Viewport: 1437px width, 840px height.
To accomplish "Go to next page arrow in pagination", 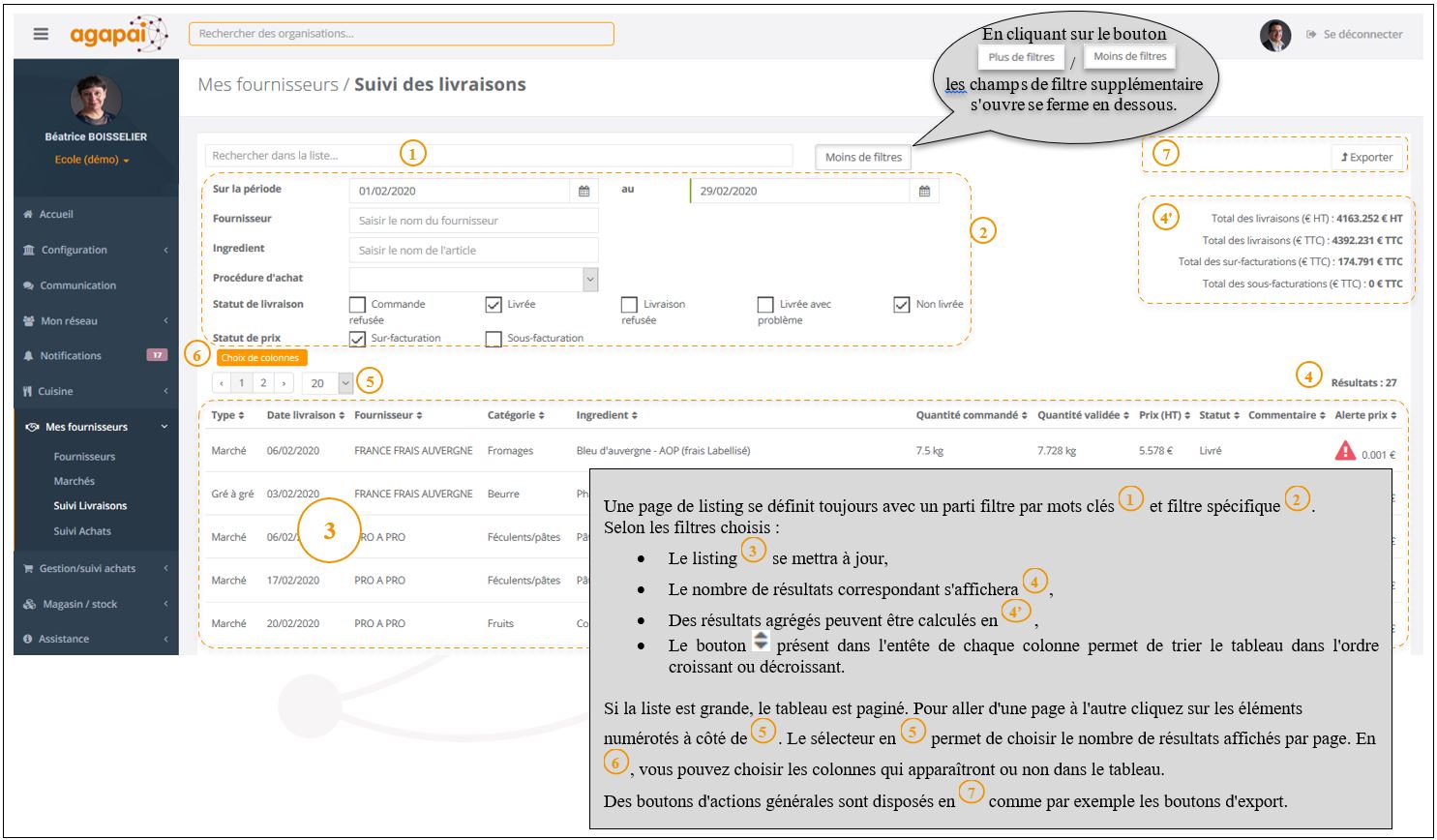I will tap(284, 383).
